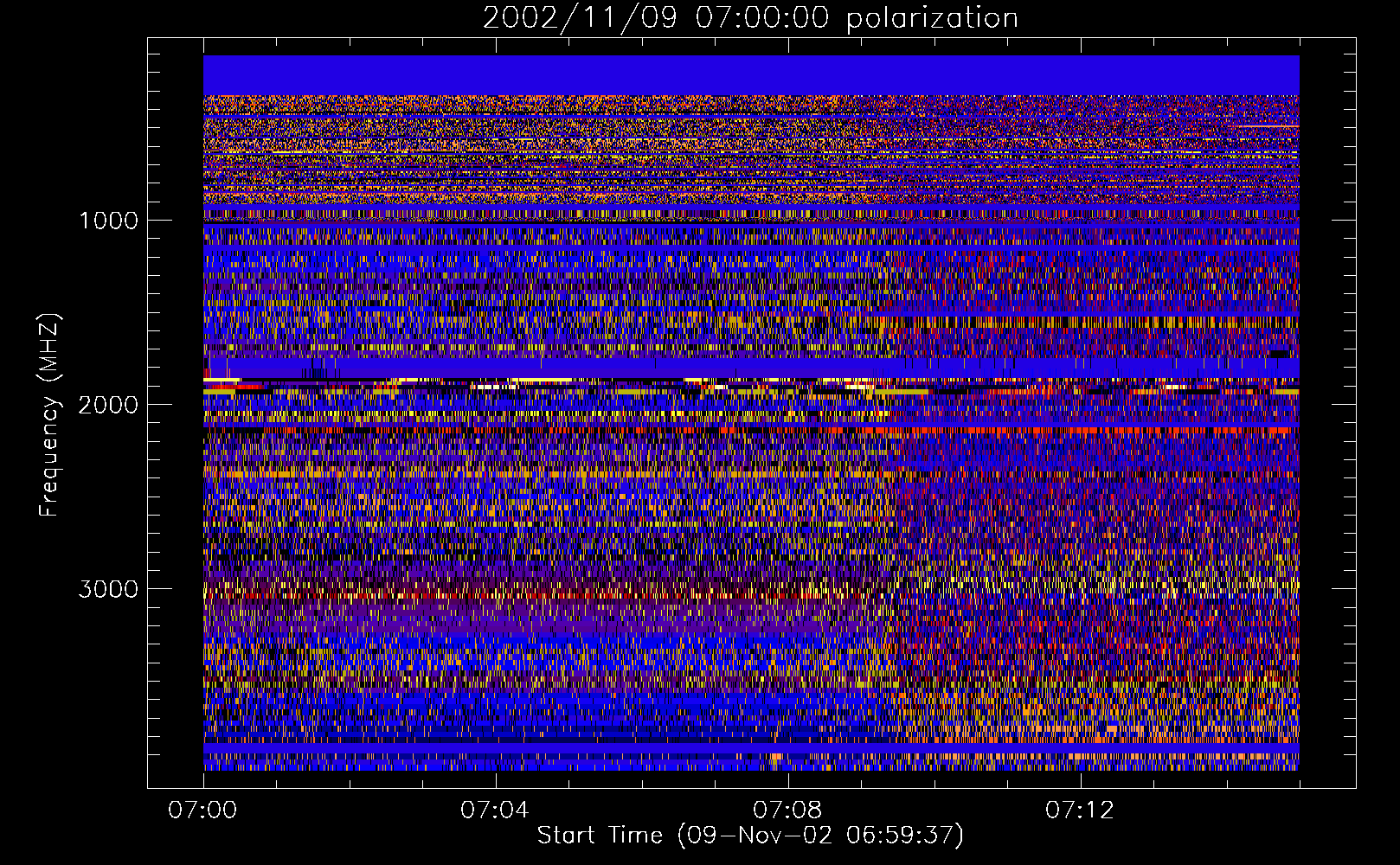1400x865 pixels.
Task: Click the solid blue band at top of spectrogram
Action: (x=751, y=75)
